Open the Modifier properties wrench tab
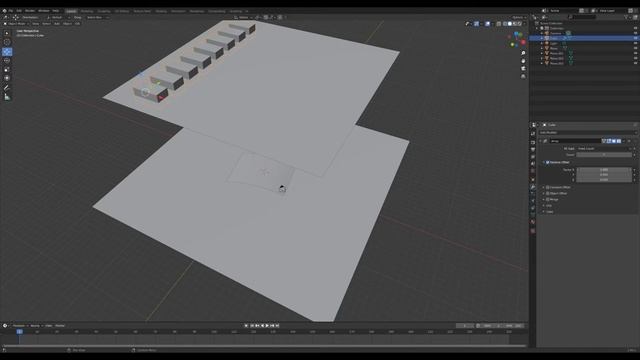This screenshot has height=360, width=640. [x=533, y=187]
